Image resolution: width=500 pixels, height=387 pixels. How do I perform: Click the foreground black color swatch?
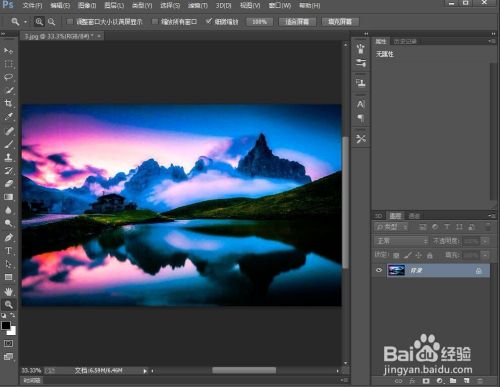5,325
